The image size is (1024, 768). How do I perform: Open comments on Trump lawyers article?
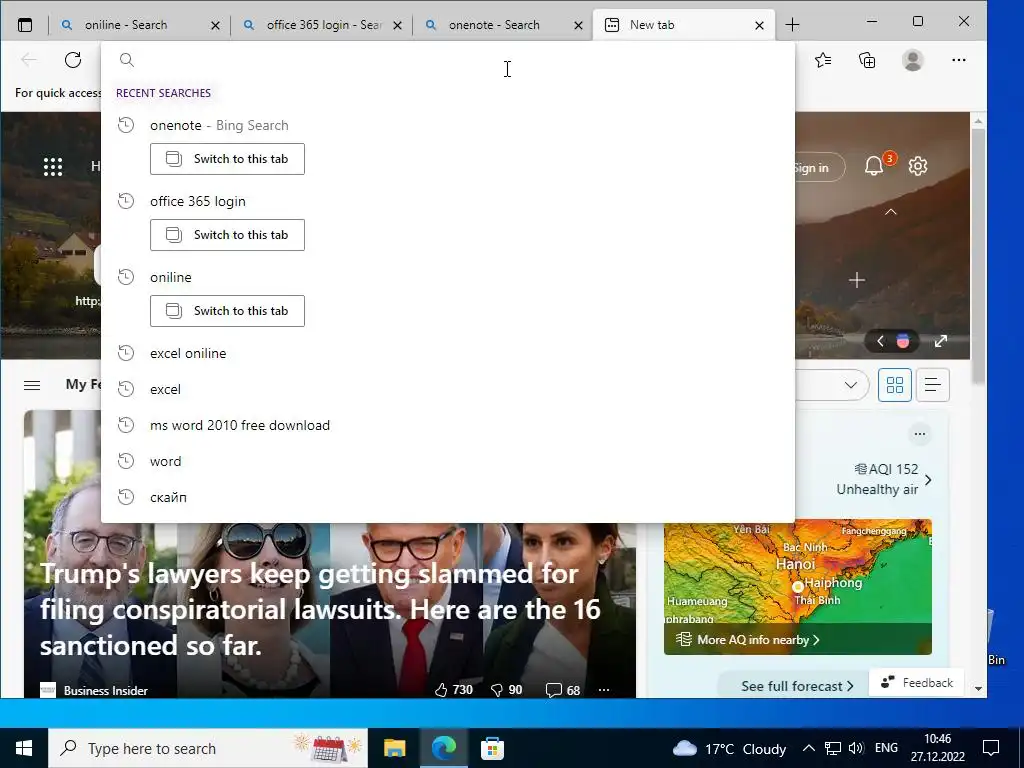(563, 690)
